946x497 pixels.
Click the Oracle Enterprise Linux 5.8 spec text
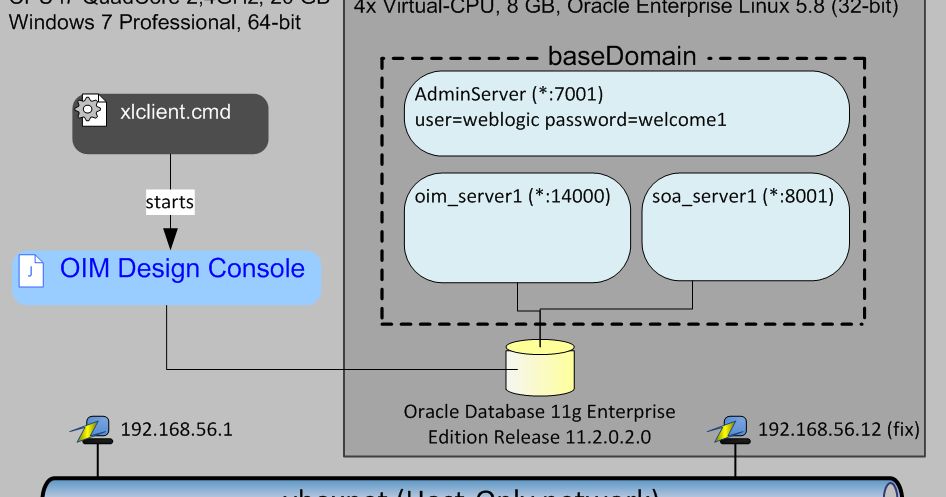(x=626, y=8)
